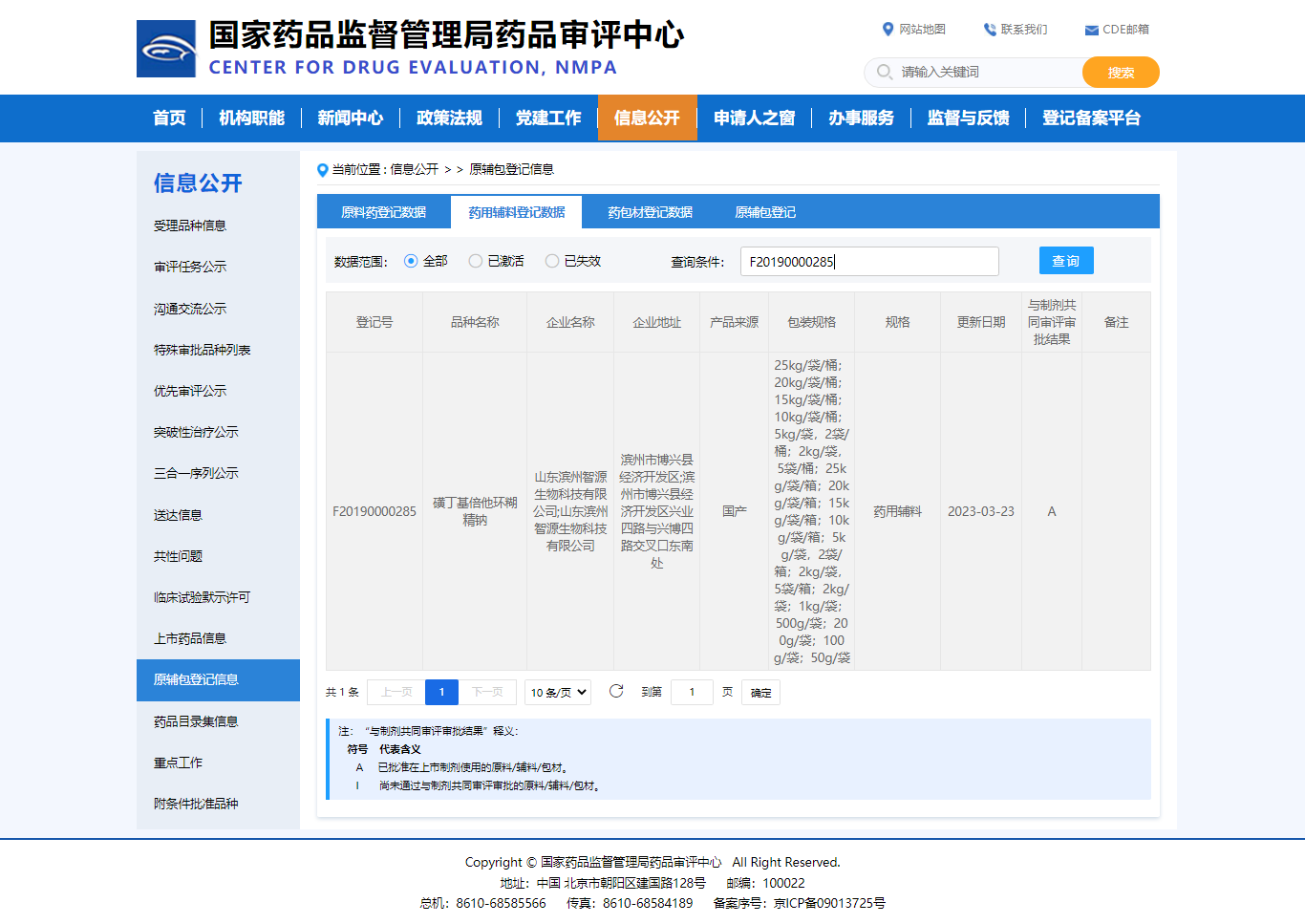
Task: Click page number 1 button
Action: click(441, 692)
